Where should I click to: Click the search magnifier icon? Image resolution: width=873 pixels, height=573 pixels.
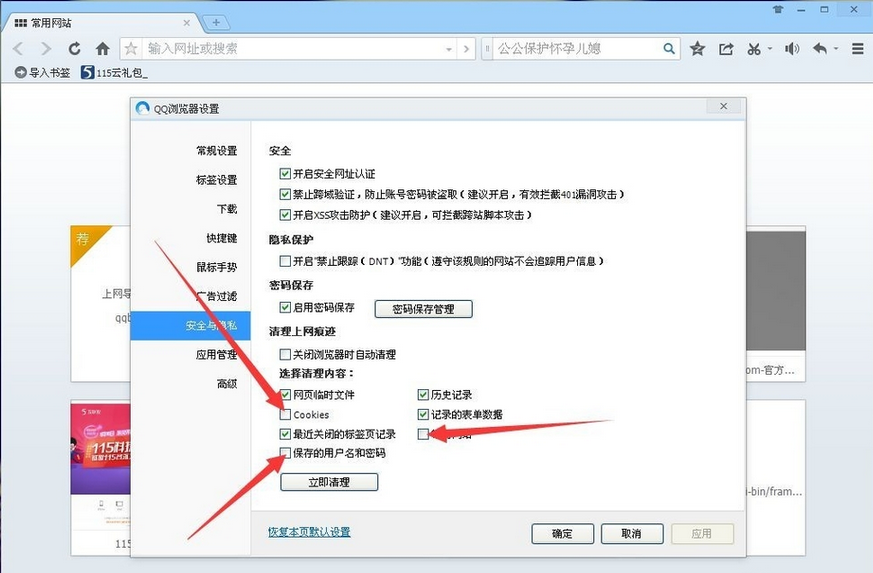(669, 48)
